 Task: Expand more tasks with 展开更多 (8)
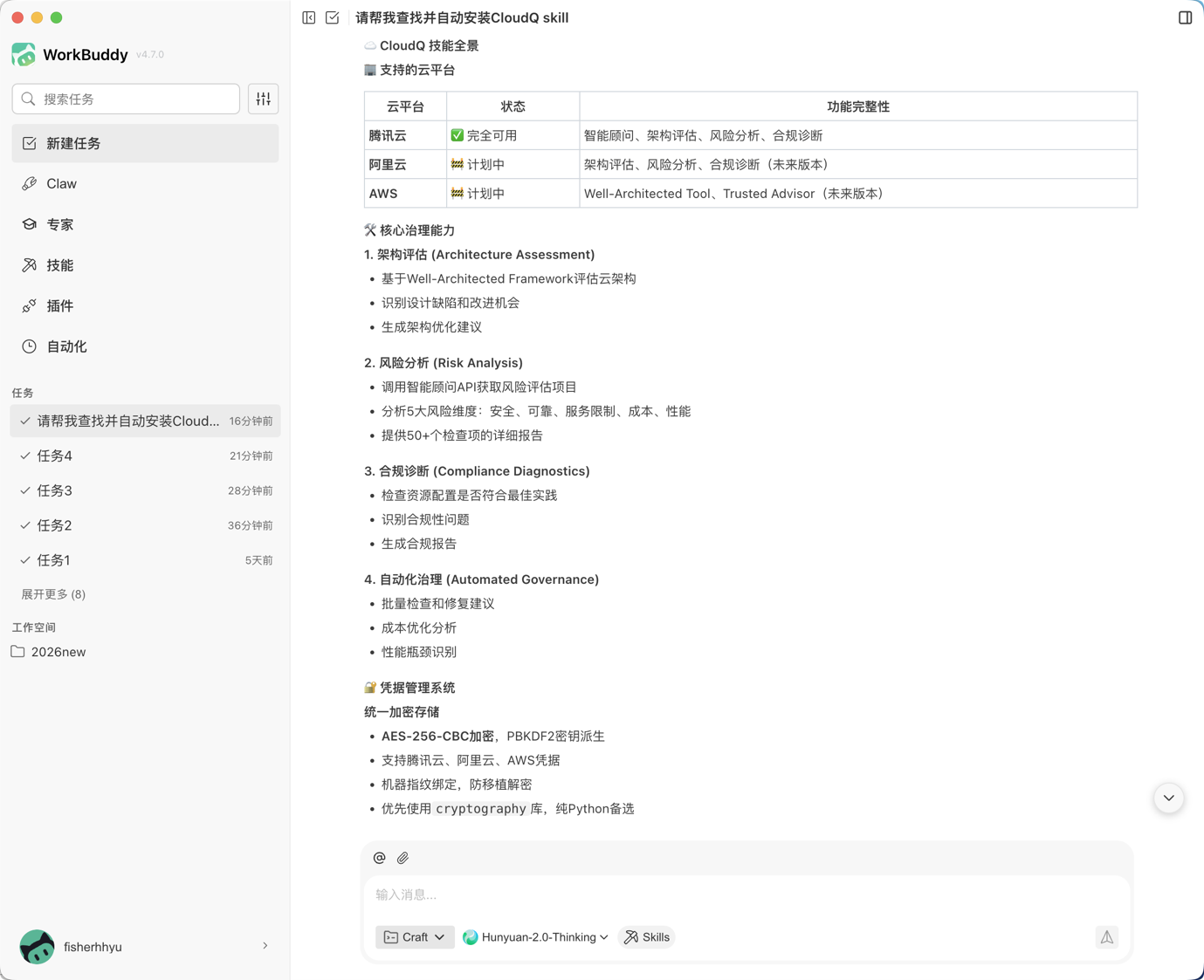[x=53, y=594]
